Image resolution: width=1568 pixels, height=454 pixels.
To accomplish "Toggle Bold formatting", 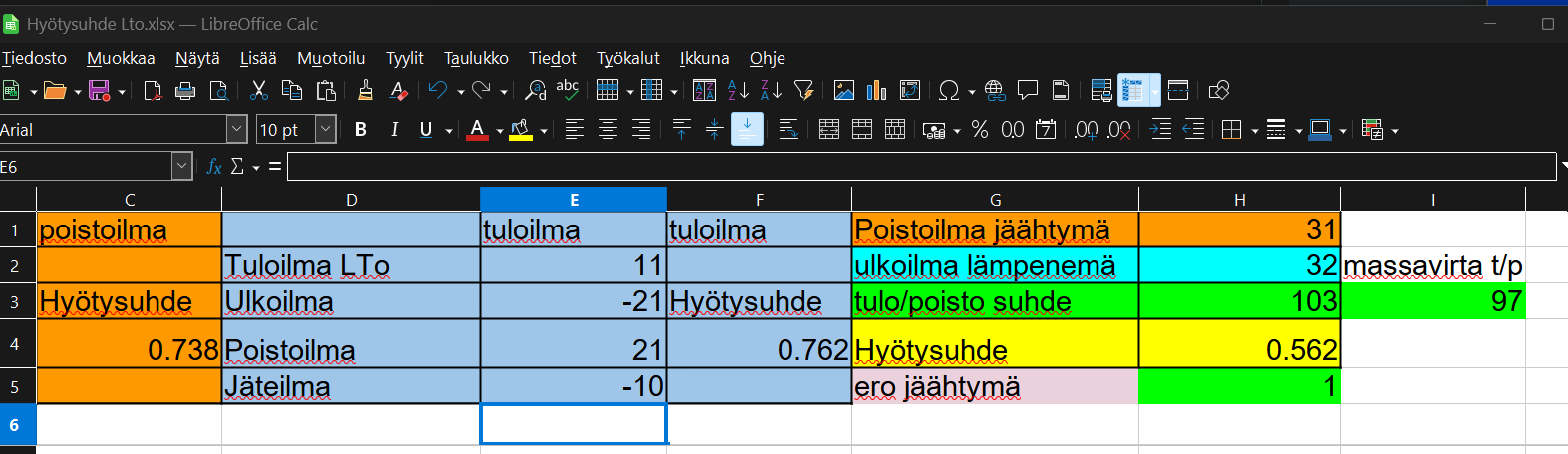I will tap(361, 130).
